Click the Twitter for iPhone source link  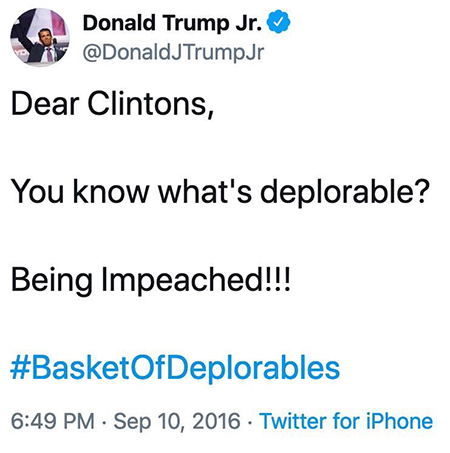[346, 421]
